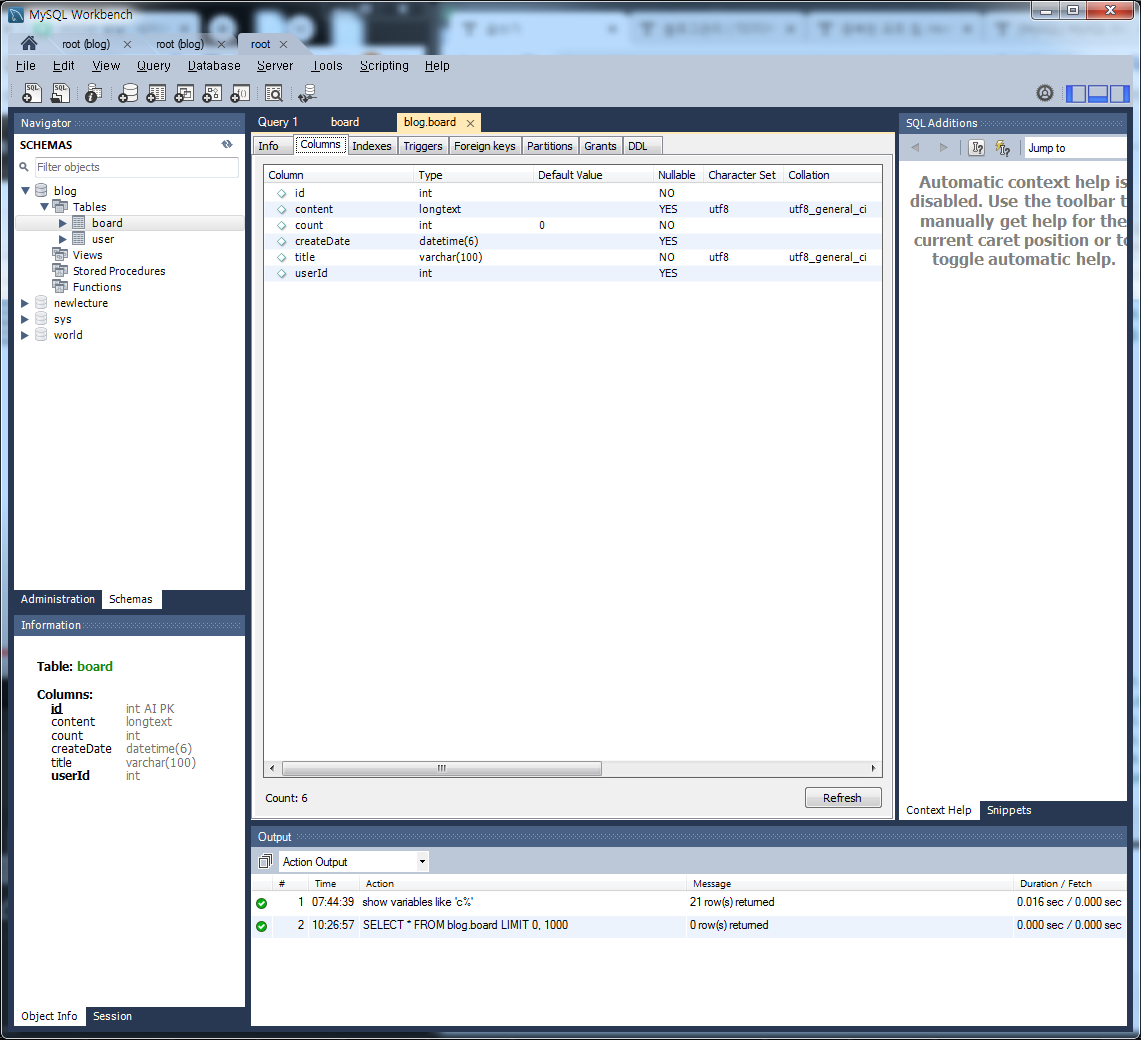The width and height of the screenshot is (1141, 1040).
Task: Open the Server menu
Action: pos(275,66)
